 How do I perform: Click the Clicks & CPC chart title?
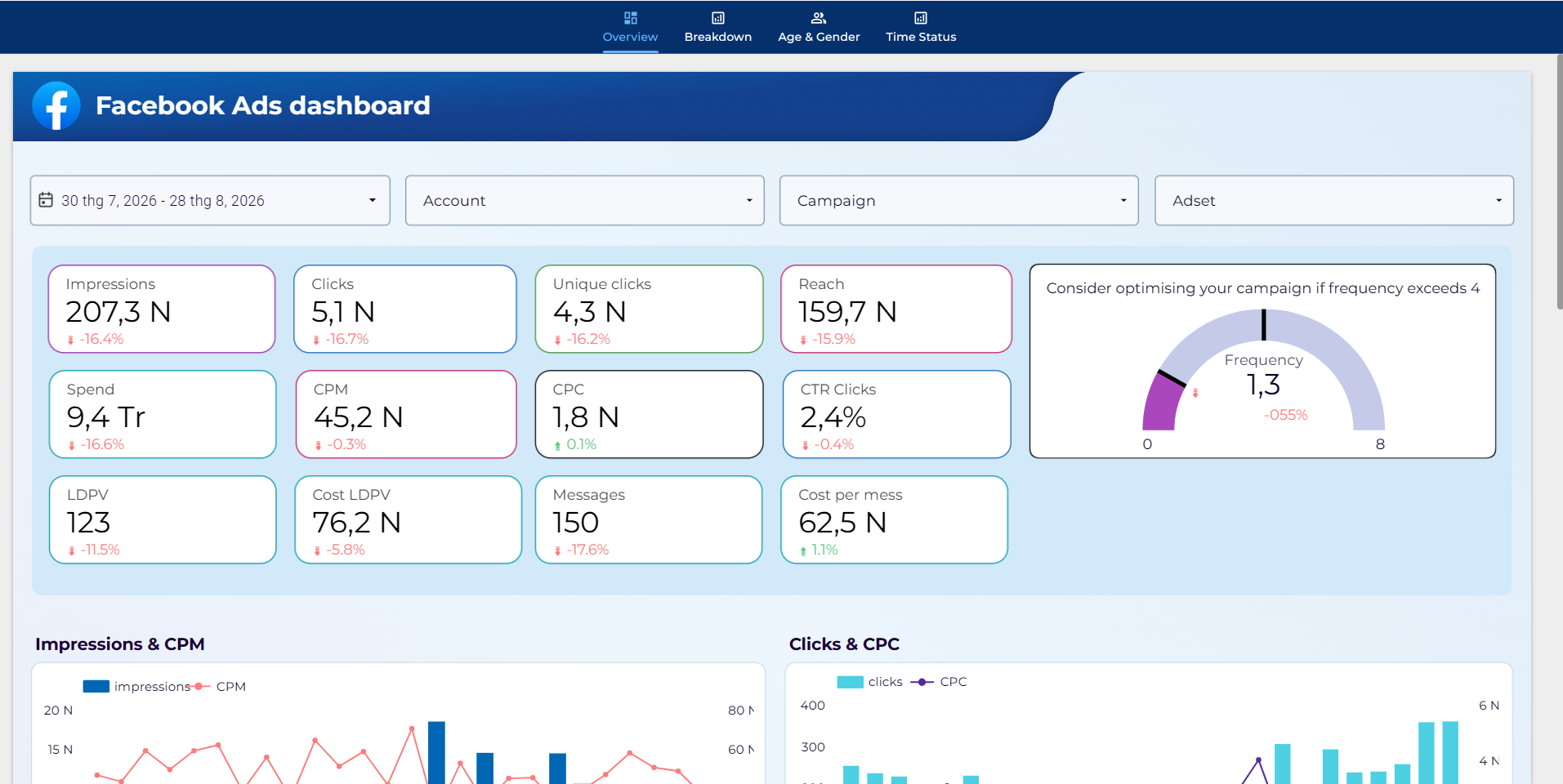(x=844, y=644)
